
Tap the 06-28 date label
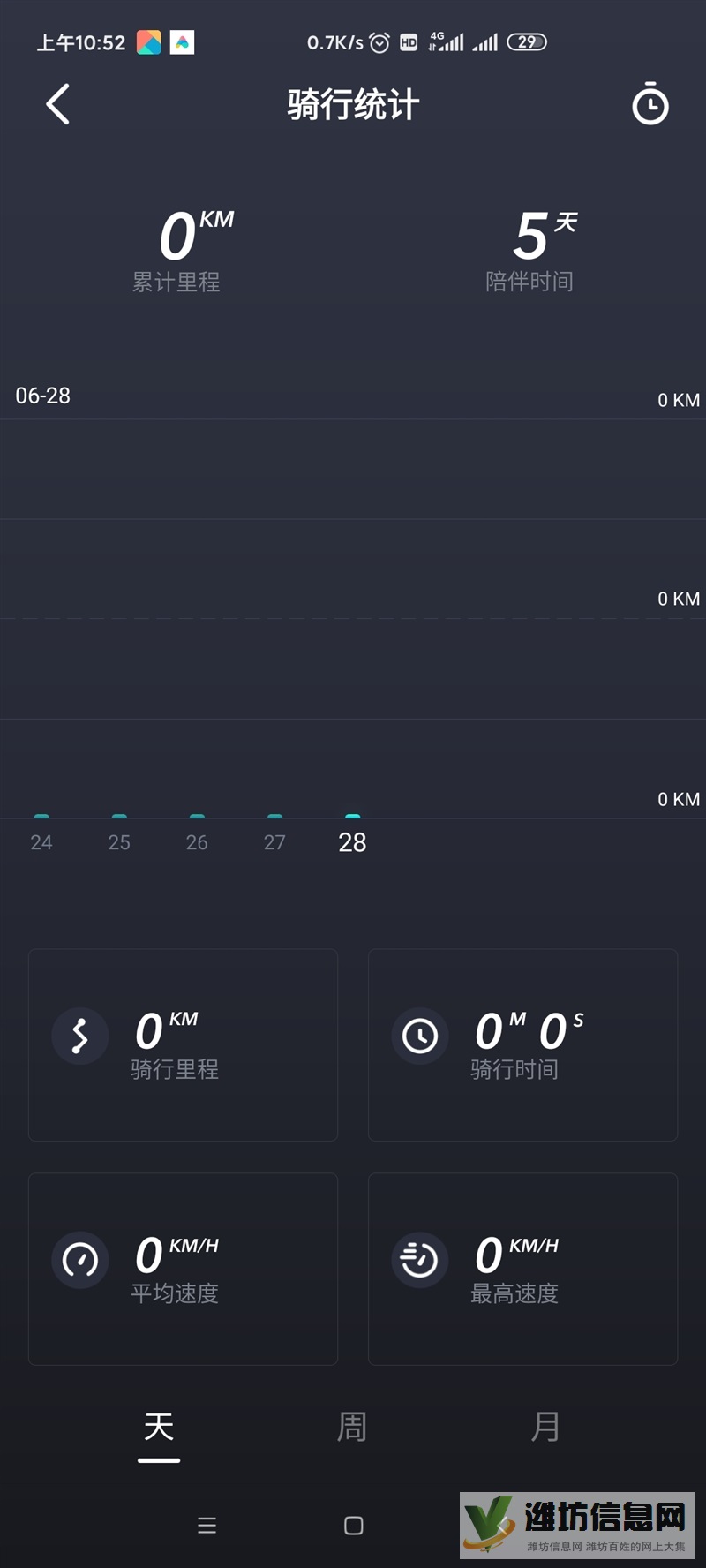click(43, 396)
